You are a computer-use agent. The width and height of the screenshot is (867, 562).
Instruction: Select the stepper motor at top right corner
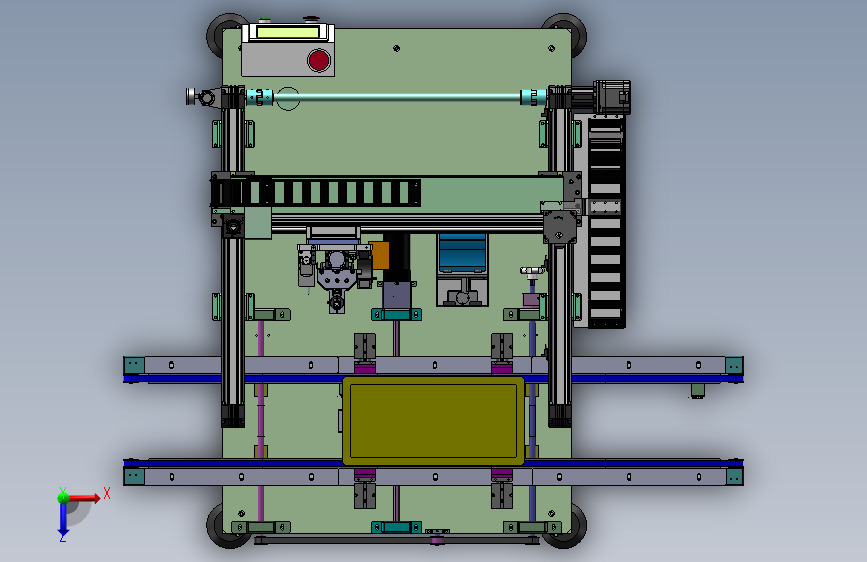612,97
